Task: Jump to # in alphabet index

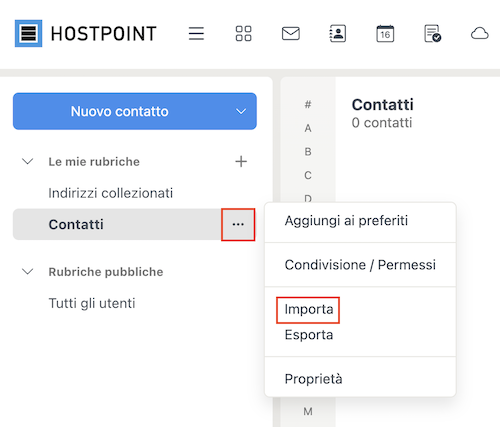Action: tap(308, 105)
